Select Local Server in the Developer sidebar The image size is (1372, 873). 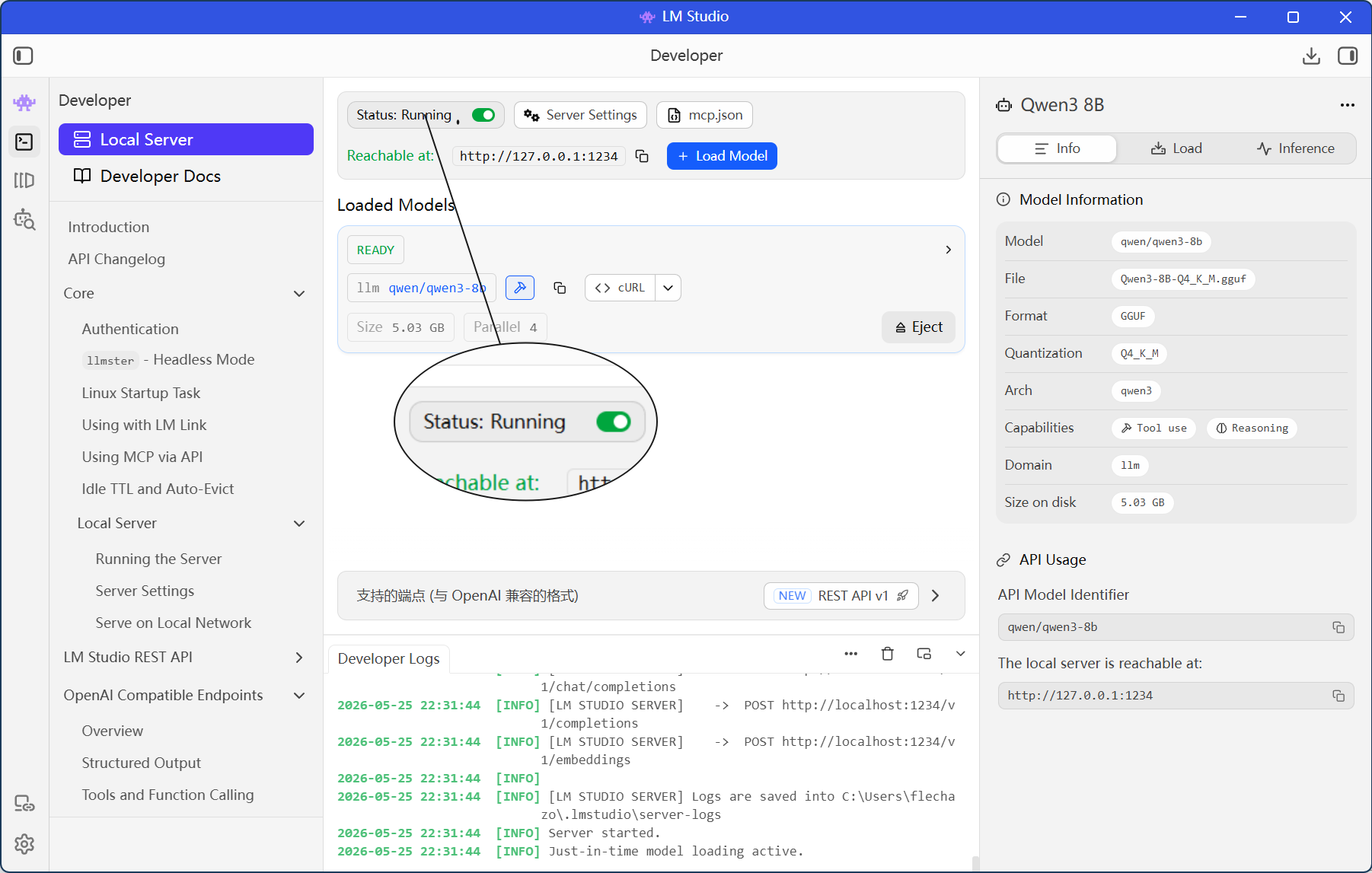pos(186,139)
